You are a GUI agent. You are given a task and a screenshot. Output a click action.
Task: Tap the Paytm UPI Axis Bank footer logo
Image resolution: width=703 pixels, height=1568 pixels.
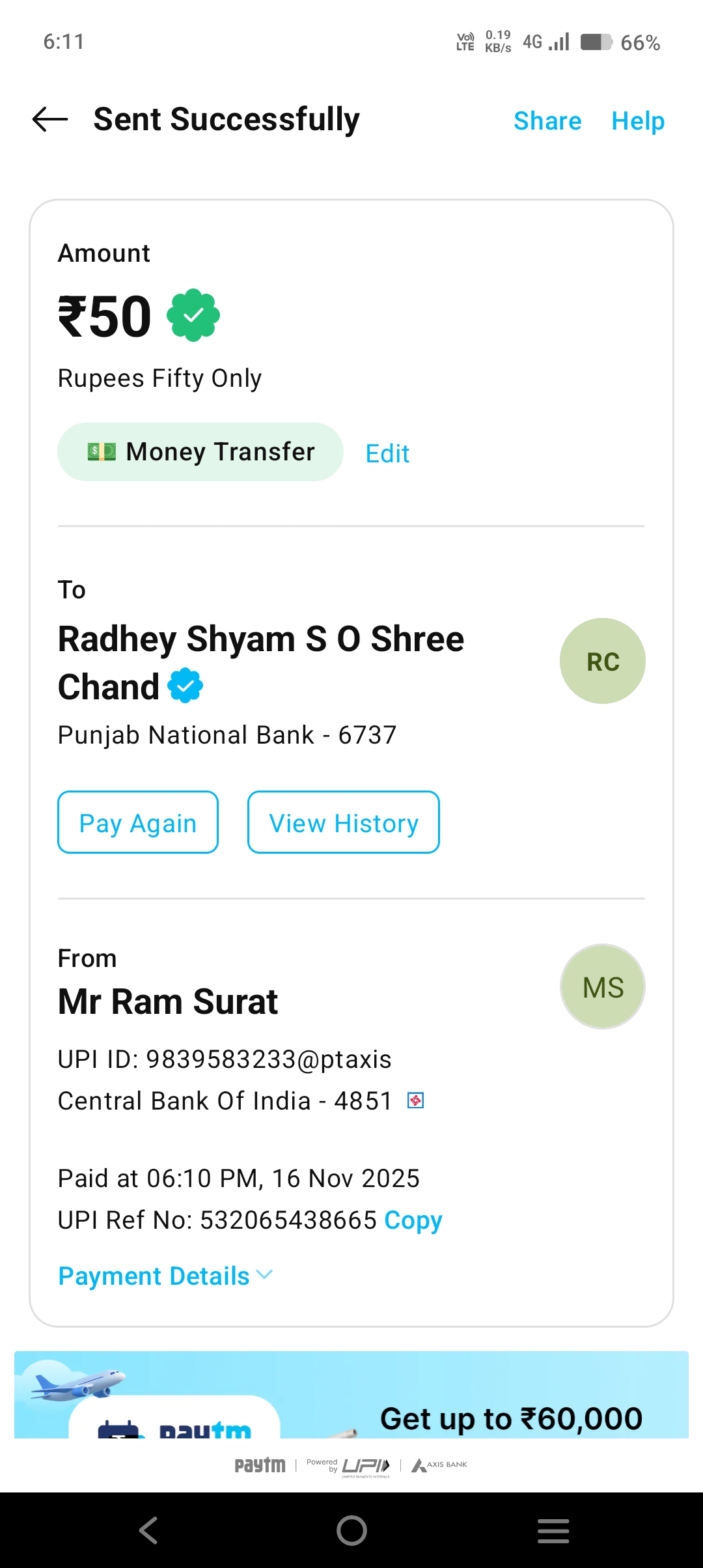[351, 1465]
